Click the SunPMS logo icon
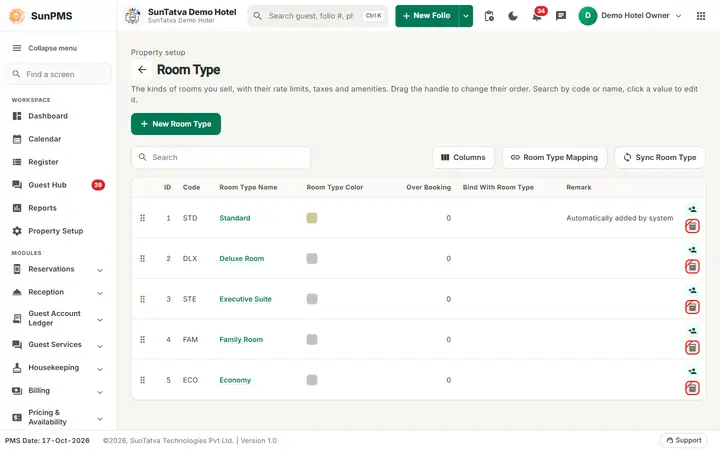This screenshot has height=450, width=720. point(17,16)
